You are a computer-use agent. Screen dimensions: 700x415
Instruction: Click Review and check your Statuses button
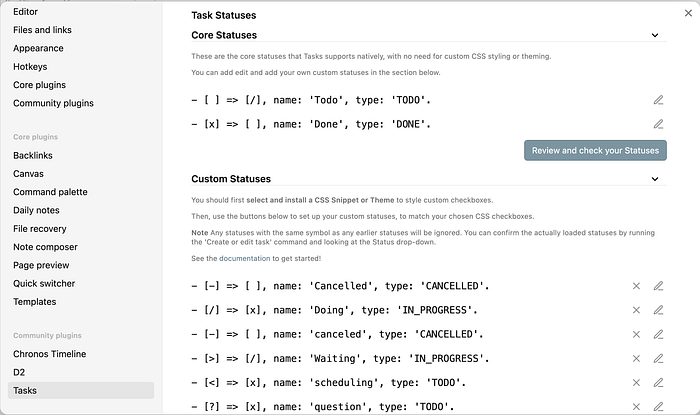click(595, 150)
